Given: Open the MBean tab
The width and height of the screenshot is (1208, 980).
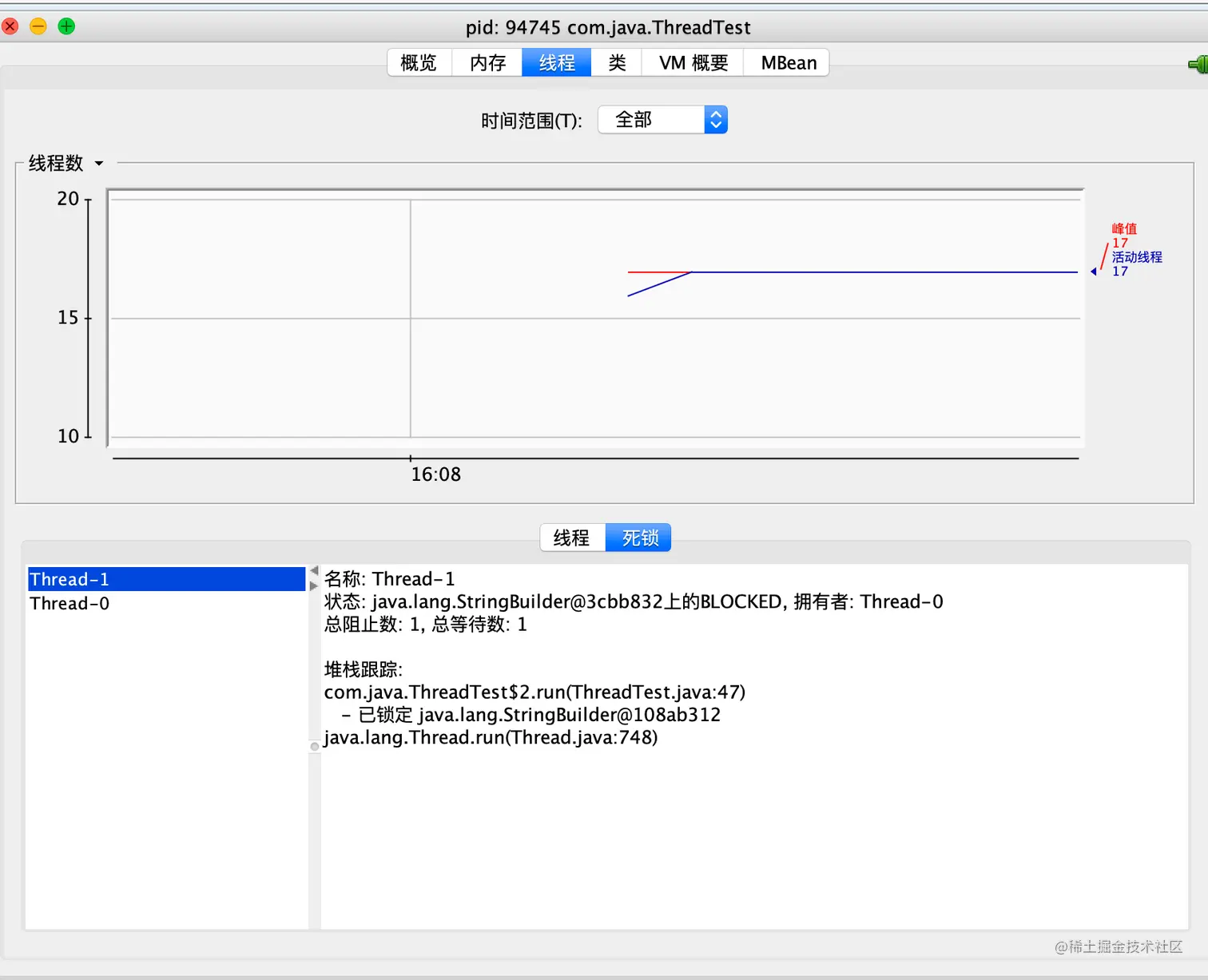Looking at the screenshot, I should pyautogui.click(x=788, y=63).
